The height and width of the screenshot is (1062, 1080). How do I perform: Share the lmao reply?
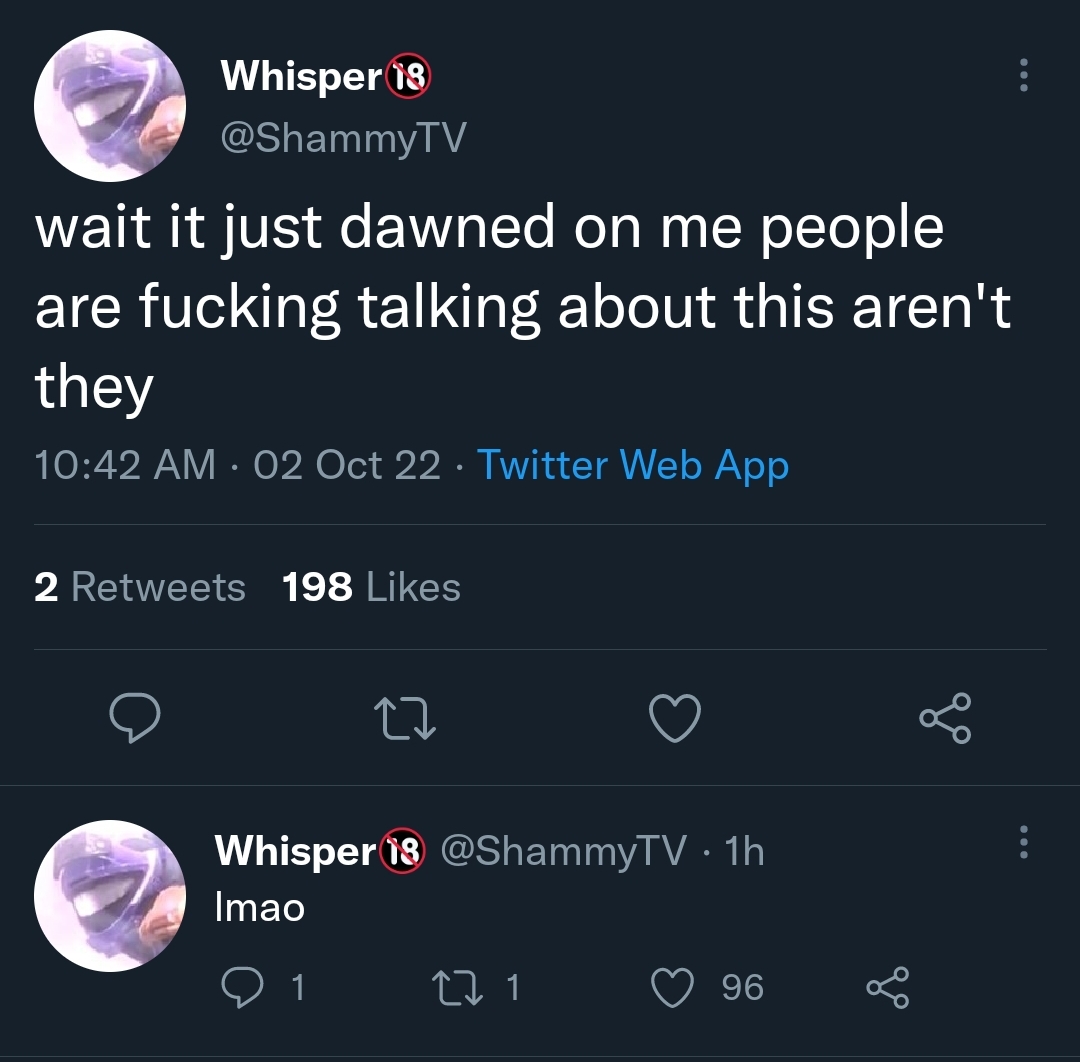click(x=888, y=988)
